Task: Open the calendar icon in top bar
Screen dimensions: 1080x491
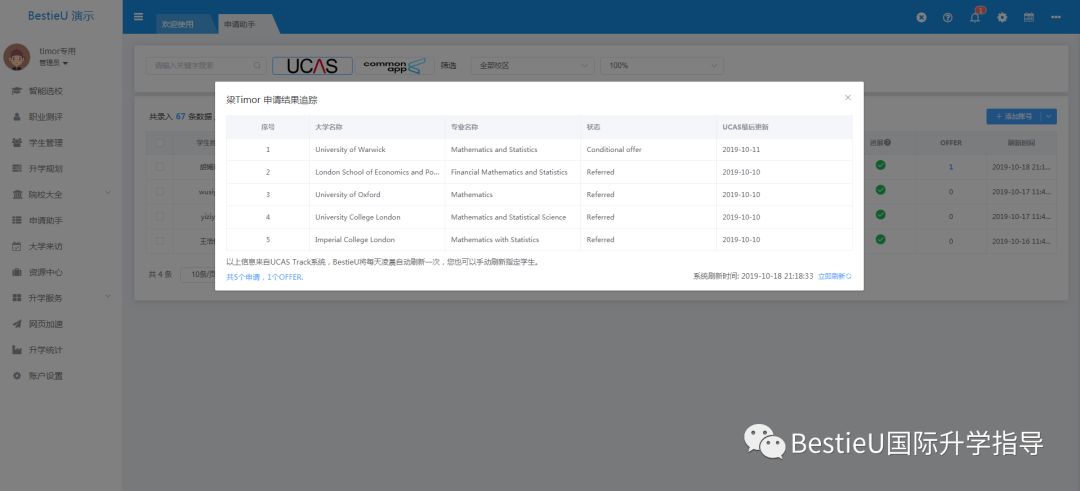Action: point(1028,17)
